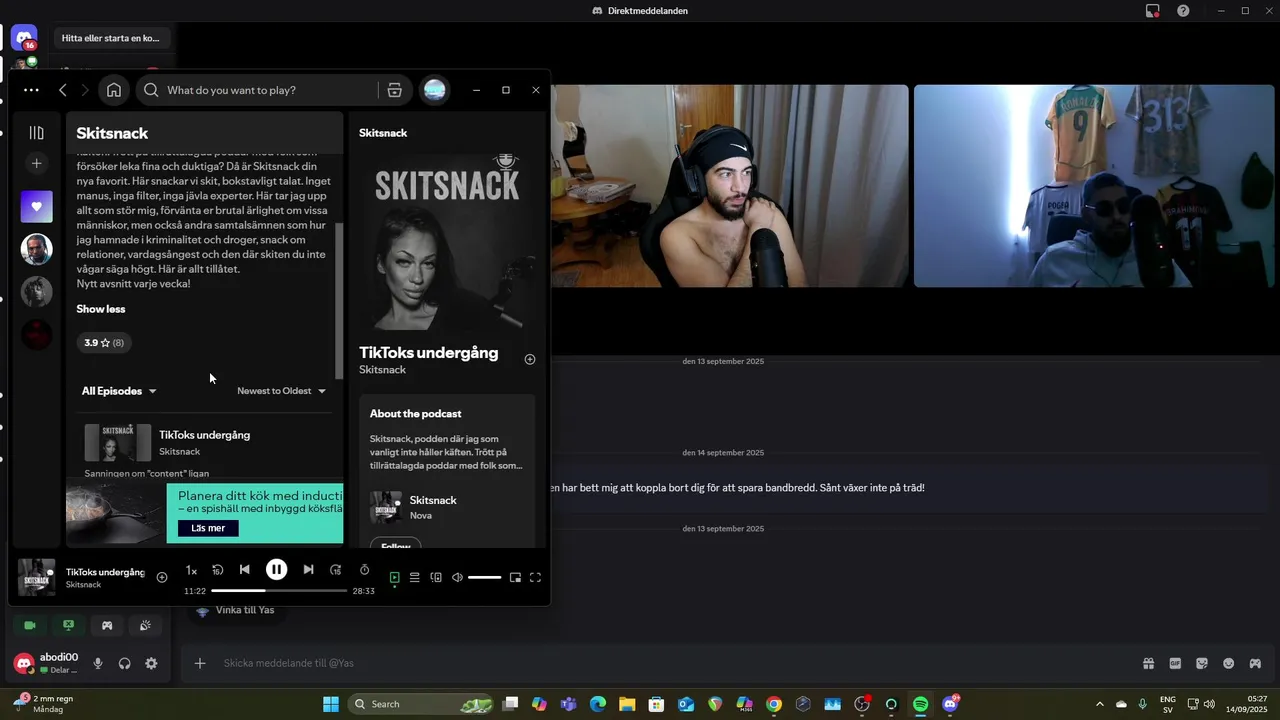The width and height of the screenshot is (1280, 720).
Task: Save episode using plus beside now playing title
Action: click(162, 577)
